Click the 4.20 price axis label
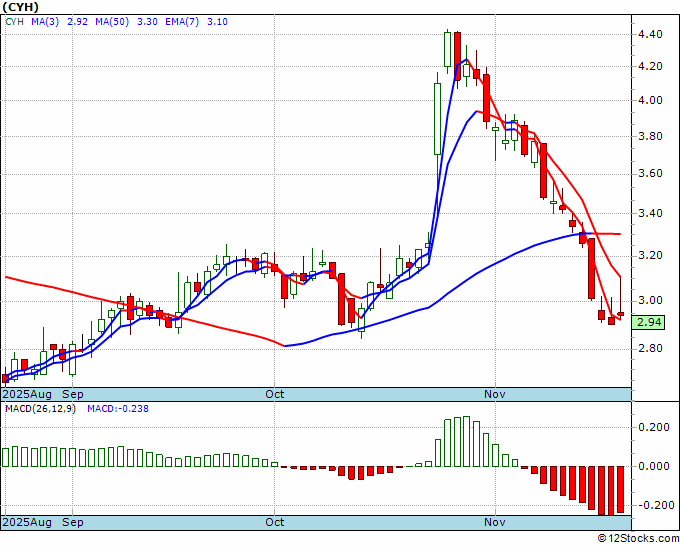 pyautogui.click(x=650, y=66)
